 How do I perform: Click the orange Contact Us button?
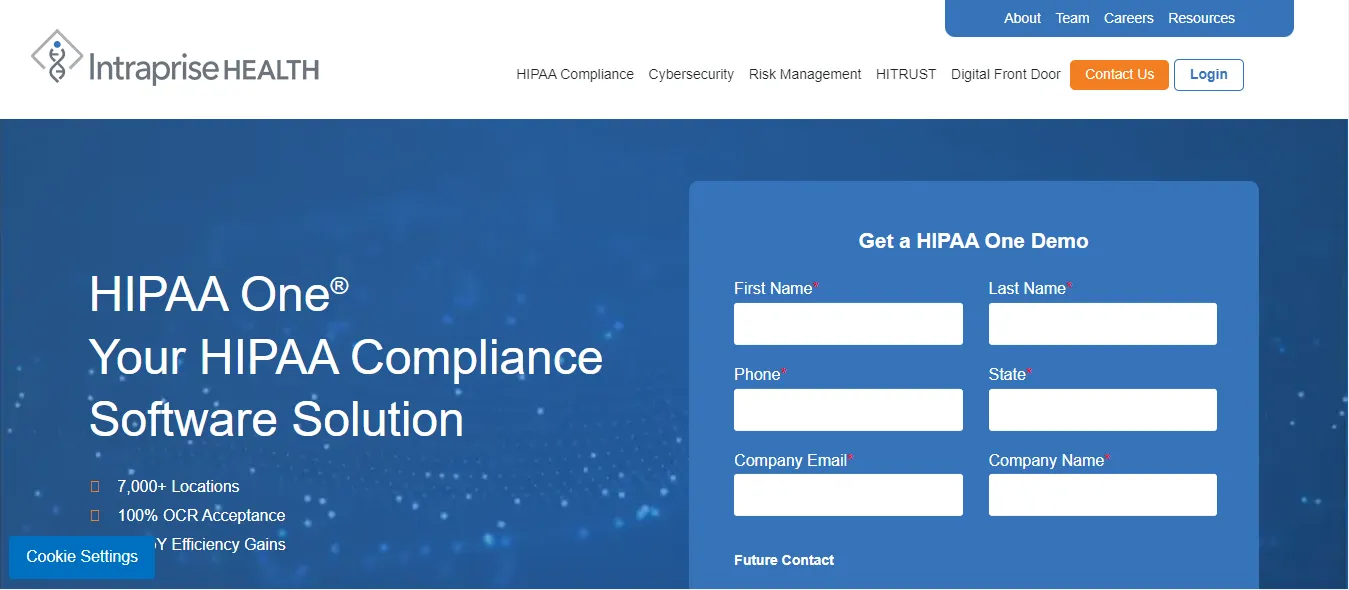tap(1119, 75)
